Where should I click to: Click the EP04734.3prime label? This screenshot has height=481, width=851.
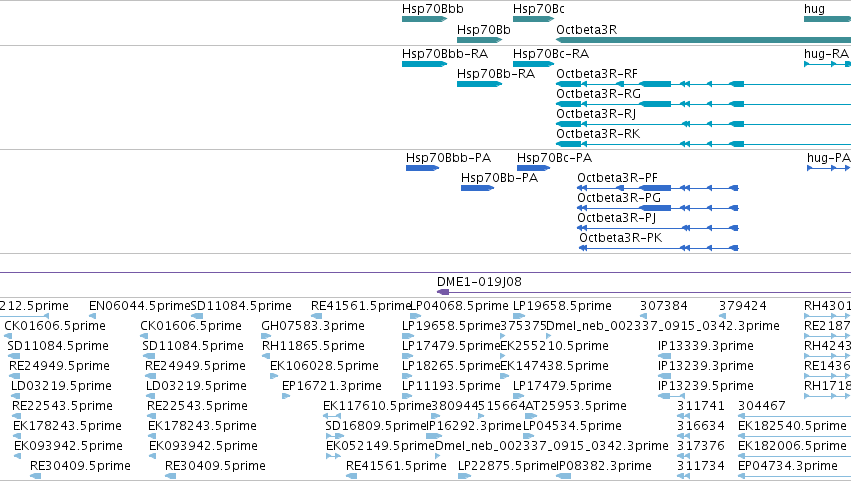tap(788, 467)
